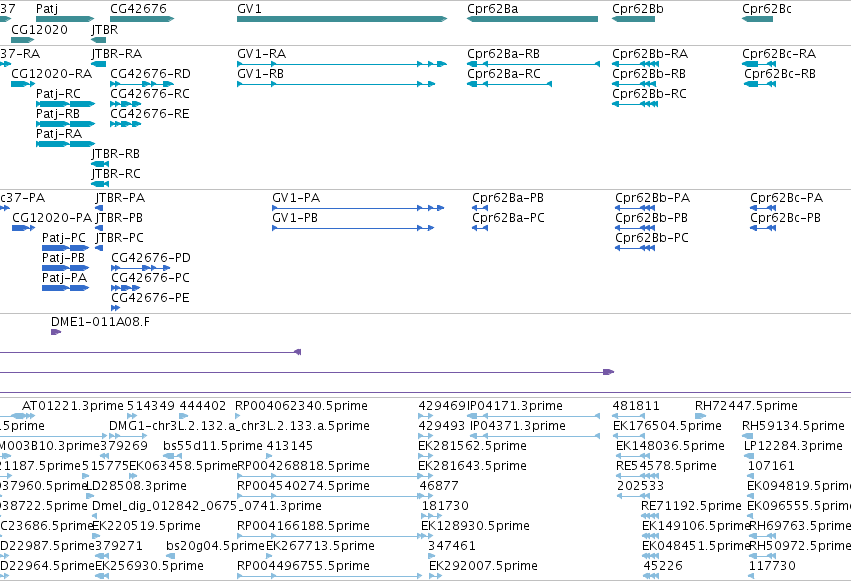Click the CG12020-RA transcript
Screen dimensions: 851x581
[x=23, y=84]
